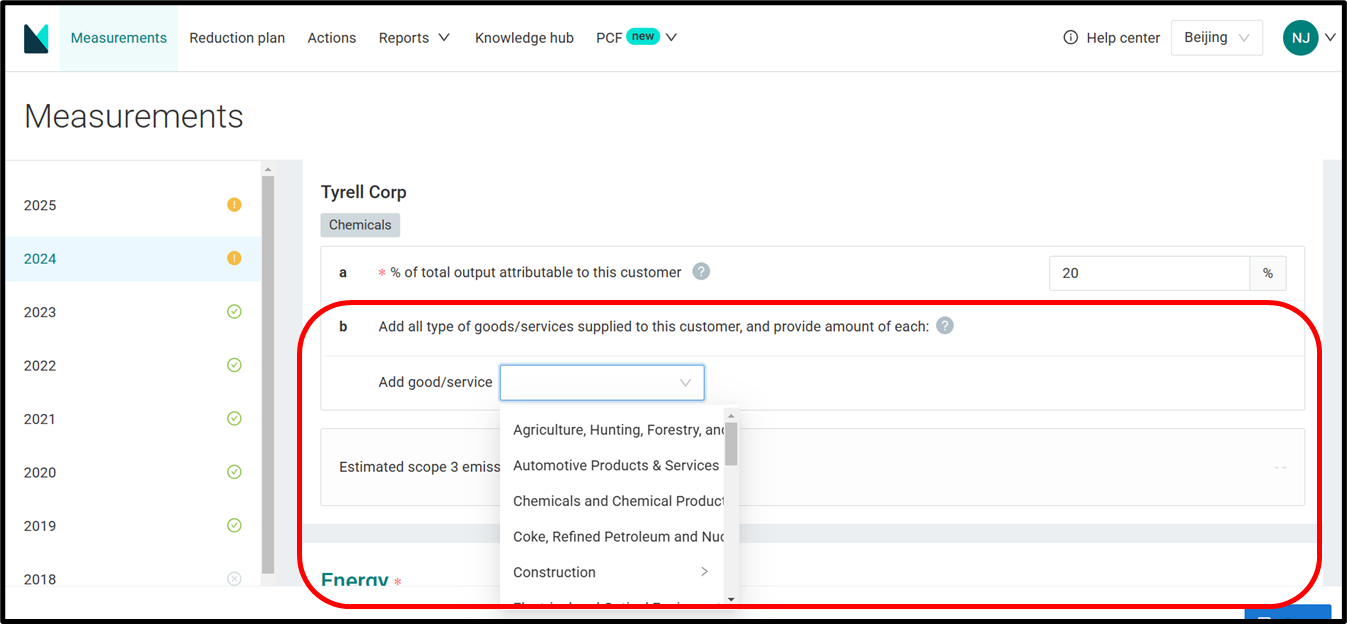Click the 2019 completed check icon
Viewport: 1347px width, 624px height.
pyautogui.click(x=234, y=526)
